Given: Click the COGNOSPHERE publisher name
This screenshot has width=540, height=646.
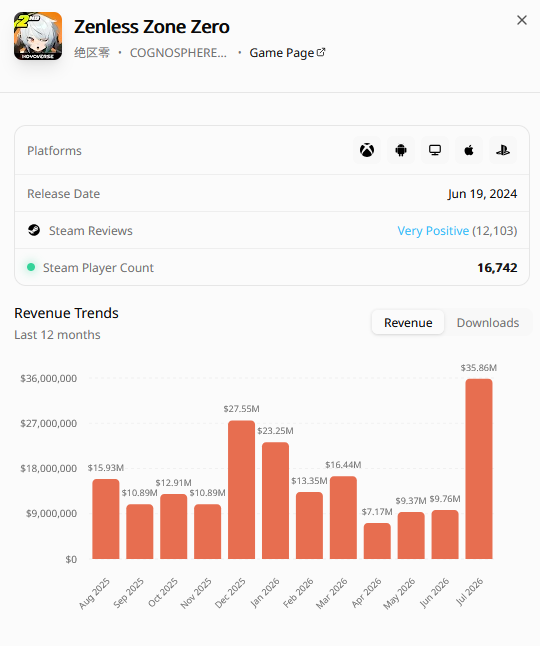Looking at the screenshot, I should (178, 53).
